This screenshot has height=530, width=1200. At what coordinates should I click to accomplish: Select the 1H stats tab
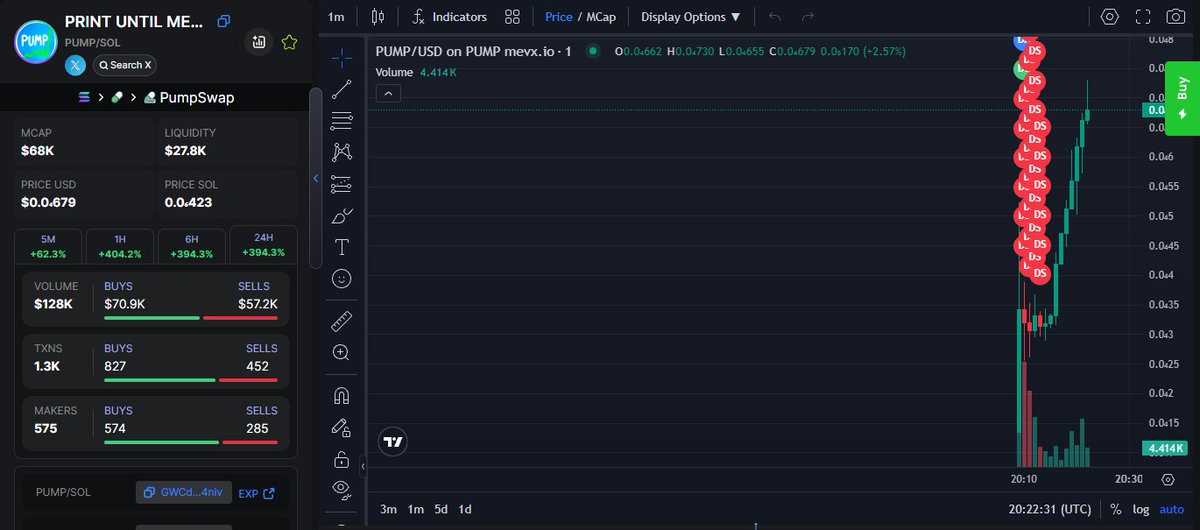[120, 246]
